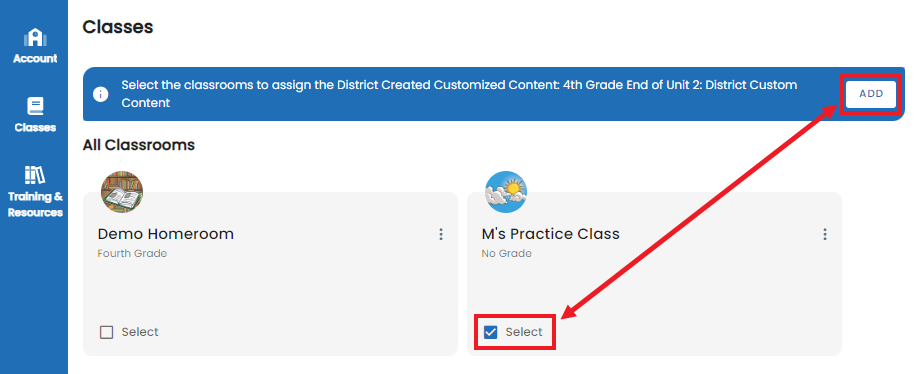Screen dimensions: 920x374
Task: Click the Fourth Grade subtitle text
Action: click(x=132, y=254)
